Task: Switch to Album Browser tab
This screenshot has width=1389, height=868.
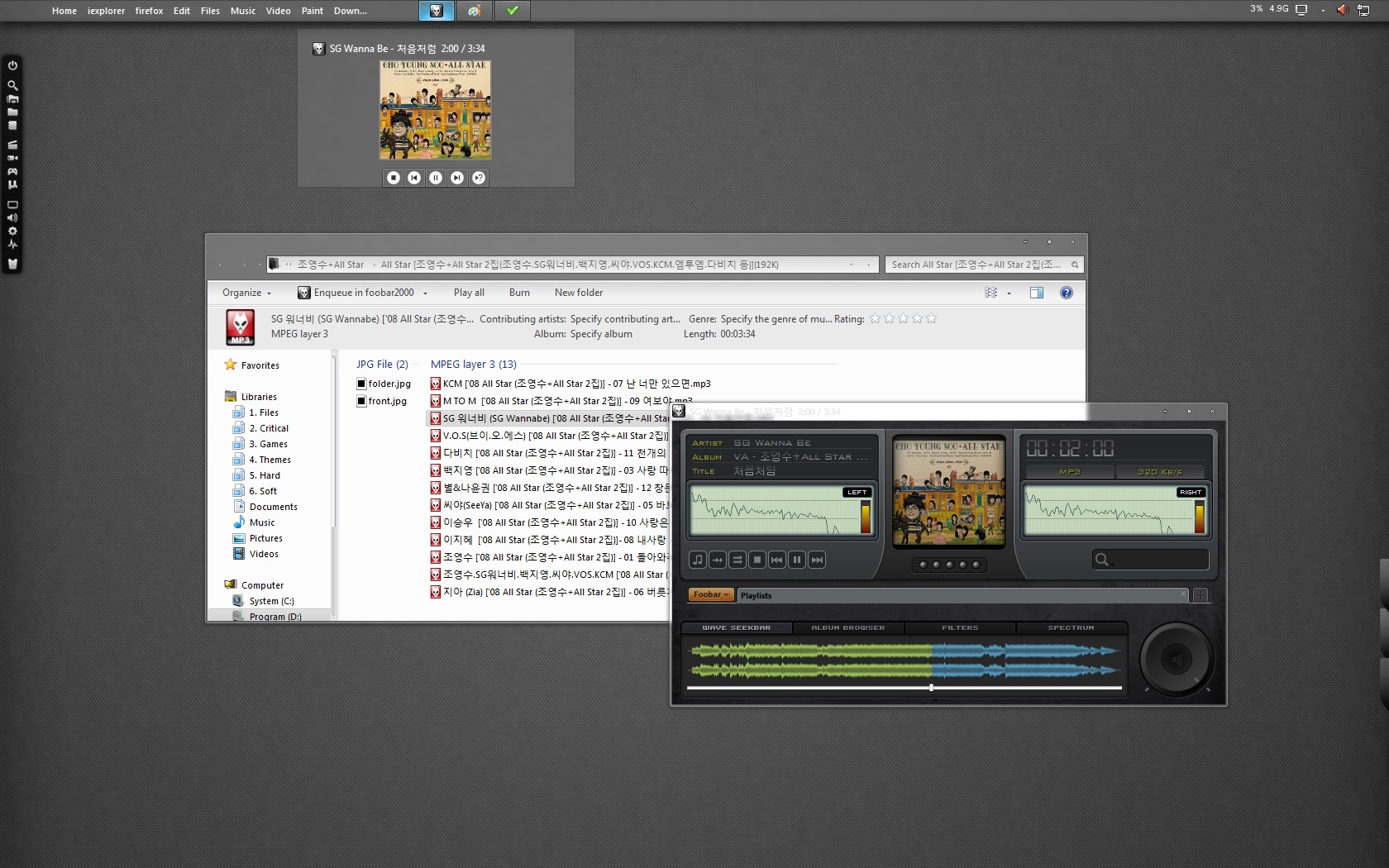Action: [x=847, y=627]
